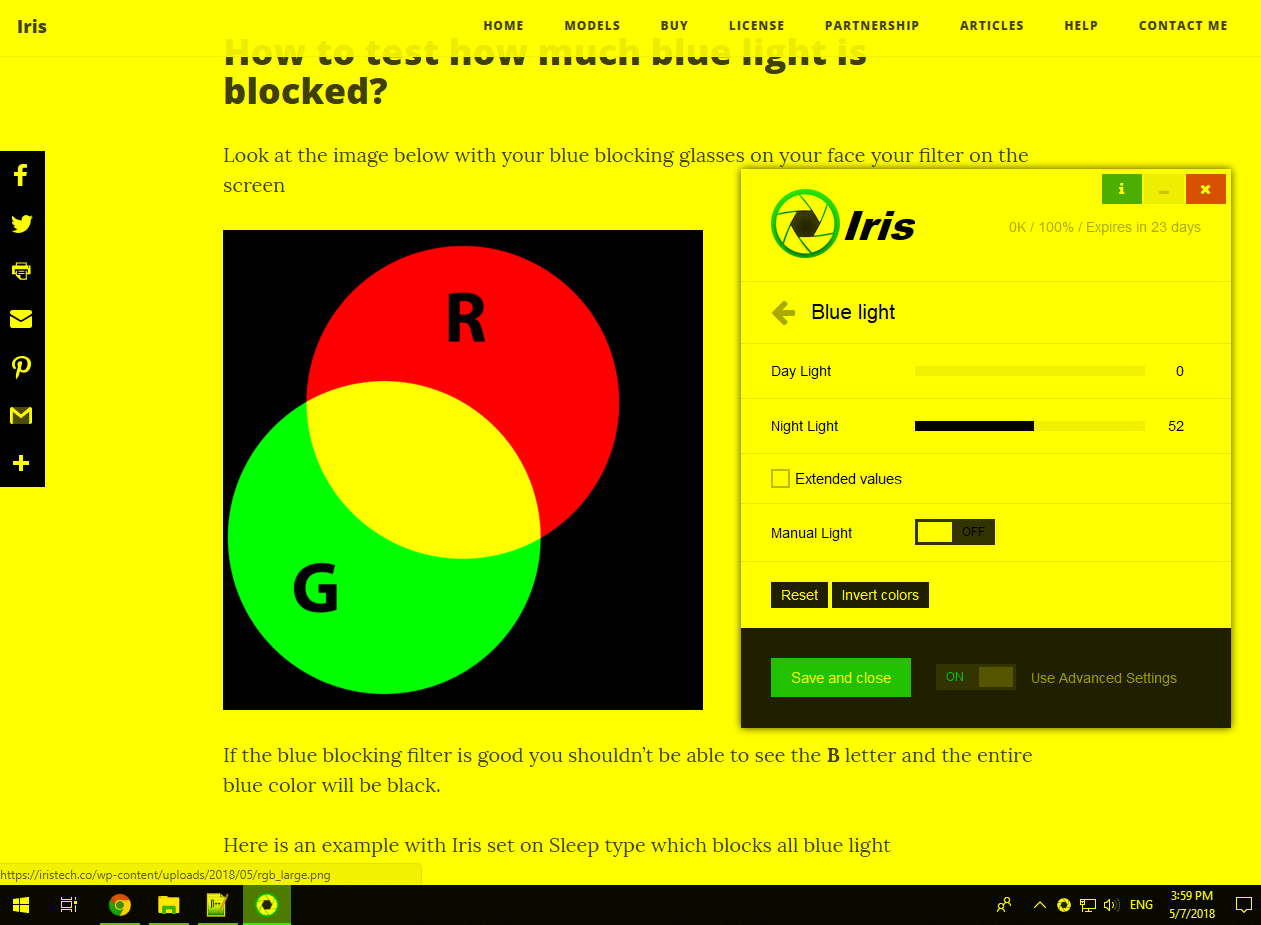Adjust the Day Light slider
The height and width of the screenshot is (925, 1261).
[x=1030, y=371]
